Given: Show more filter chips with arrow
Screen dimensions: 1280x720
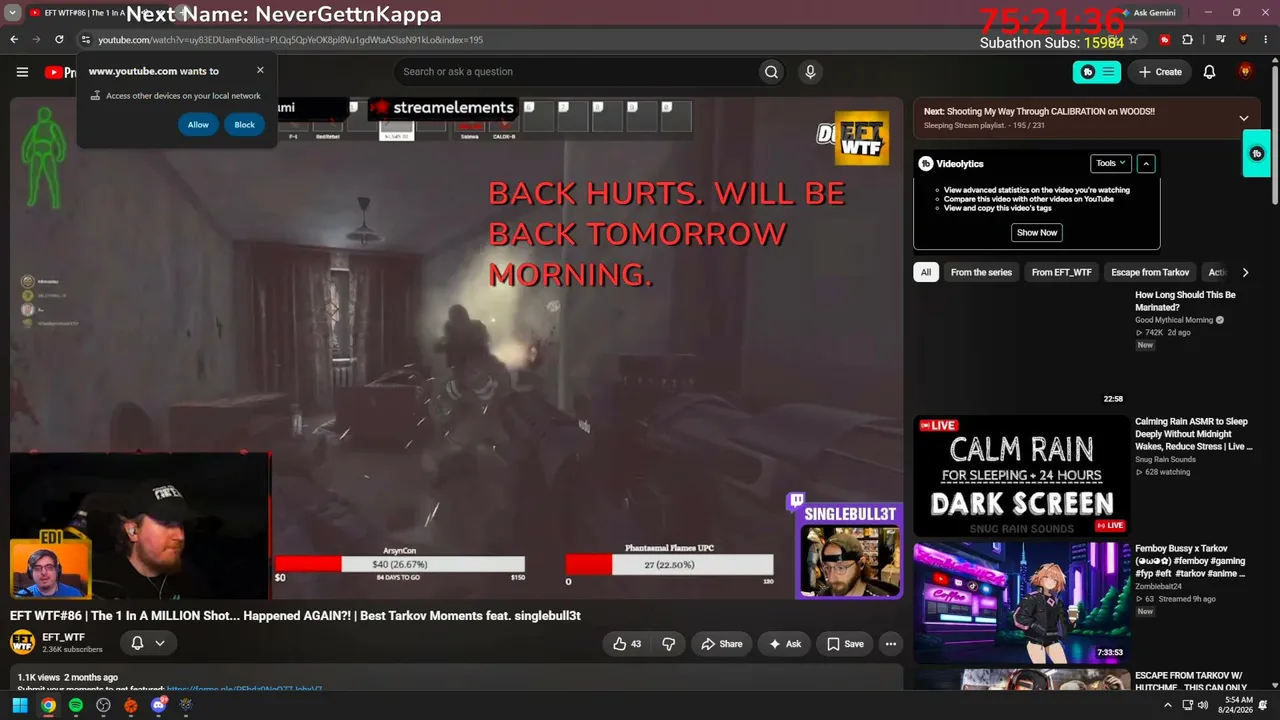Looking at the screenshot, I should [1245, 272].
